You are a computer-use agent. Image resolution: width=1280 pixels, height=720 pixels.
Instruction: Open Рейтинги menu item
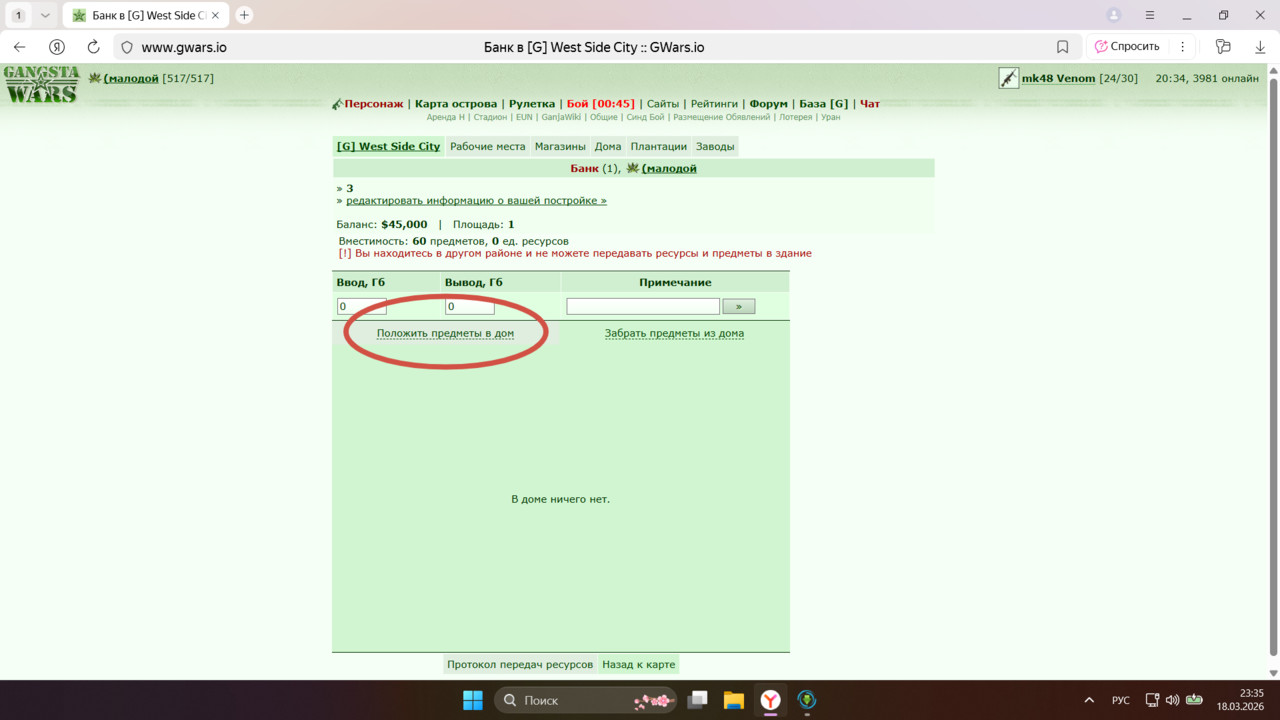(714, 104)
